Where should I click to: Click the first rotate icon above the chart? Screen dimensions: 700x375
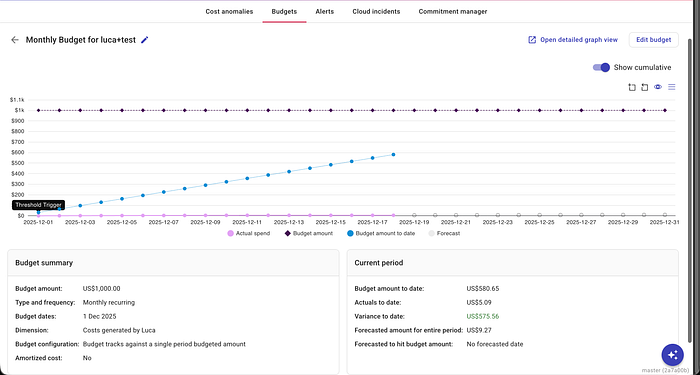click(632, 87)
